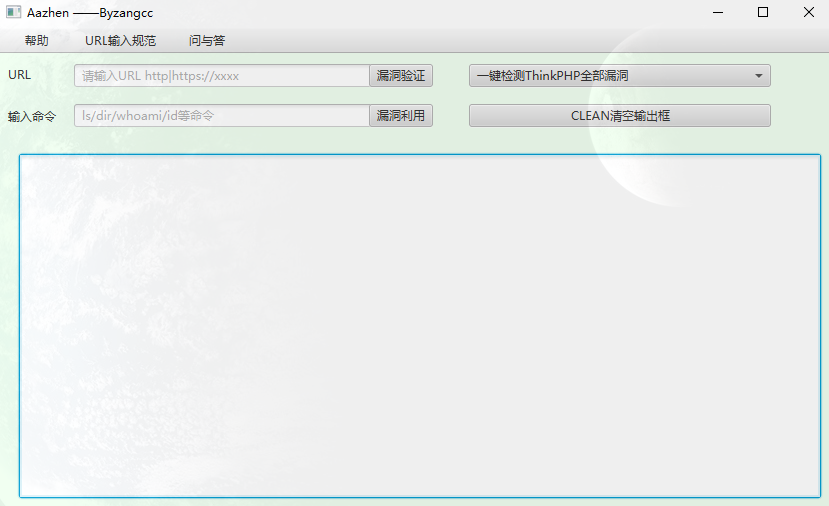Image resolution: width=829 pixels, height=506 pixels.
Task: Click the URL label text
Action: click(20, 75)
